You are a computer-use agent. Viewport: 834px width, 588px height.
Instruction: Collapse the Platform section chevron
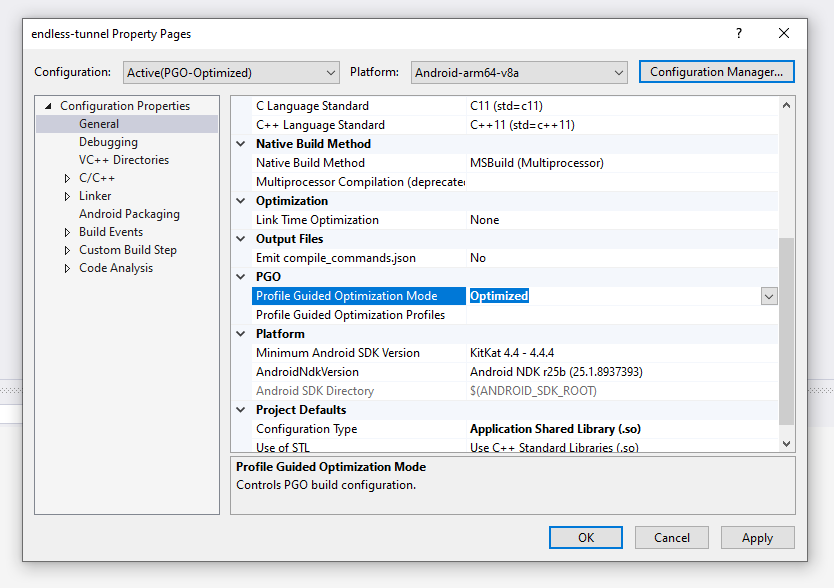click(240, 333)
